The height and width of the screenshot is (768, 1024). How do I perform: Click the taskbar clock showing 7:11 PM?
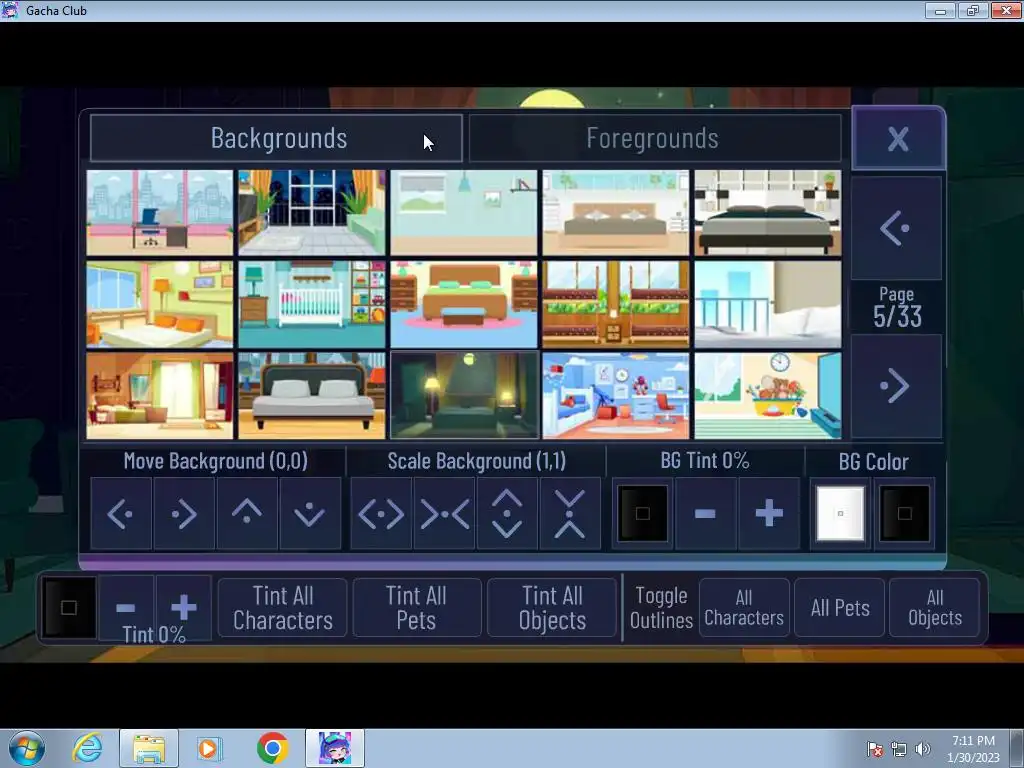(973, 749)
